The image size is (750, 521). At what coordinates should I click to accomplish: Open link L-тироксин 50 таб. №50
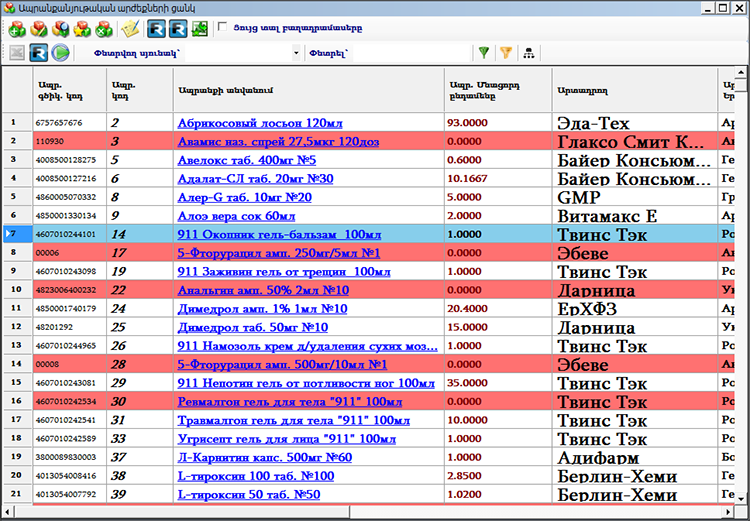(249, 495)
